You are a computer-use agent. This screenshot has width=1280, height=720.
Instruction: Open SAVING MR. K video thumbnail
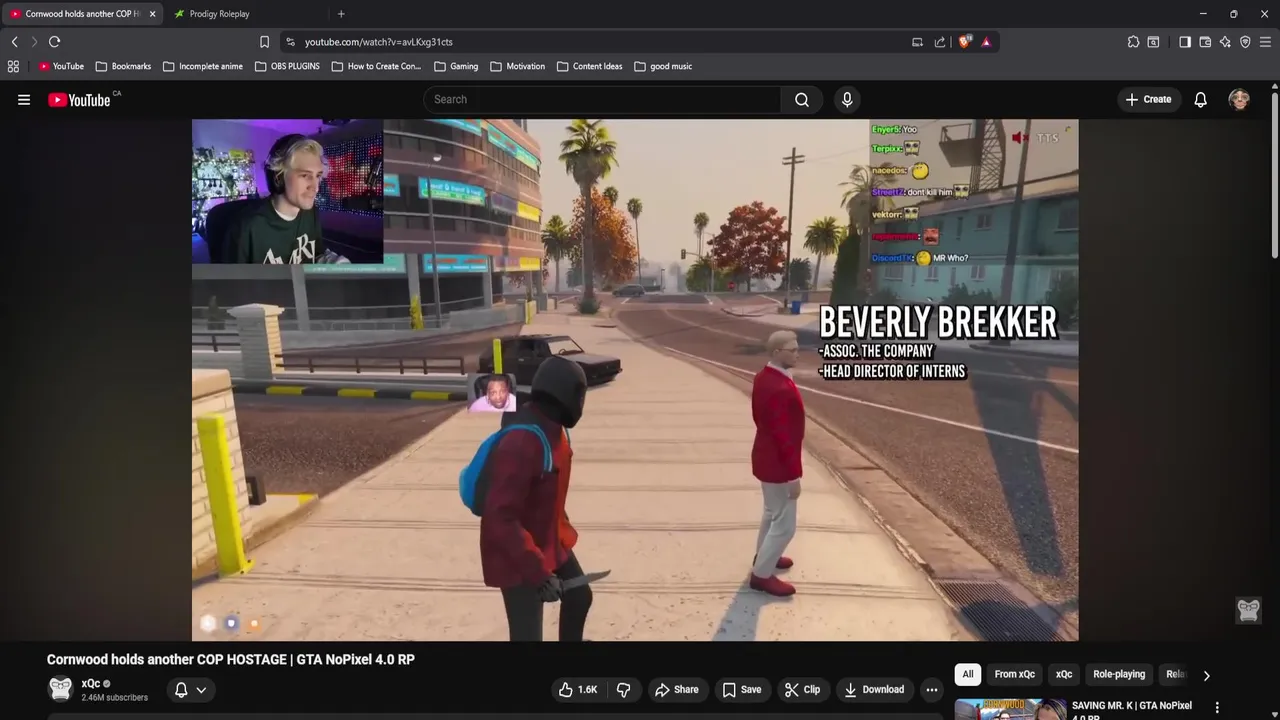(x=1010, y=709)
